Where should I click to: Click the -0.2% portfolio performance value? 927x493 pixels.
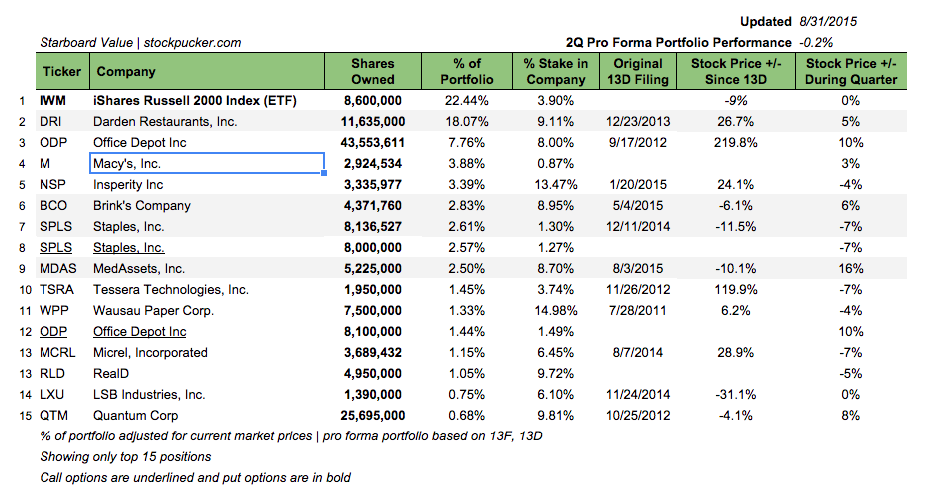coord(816,43)
